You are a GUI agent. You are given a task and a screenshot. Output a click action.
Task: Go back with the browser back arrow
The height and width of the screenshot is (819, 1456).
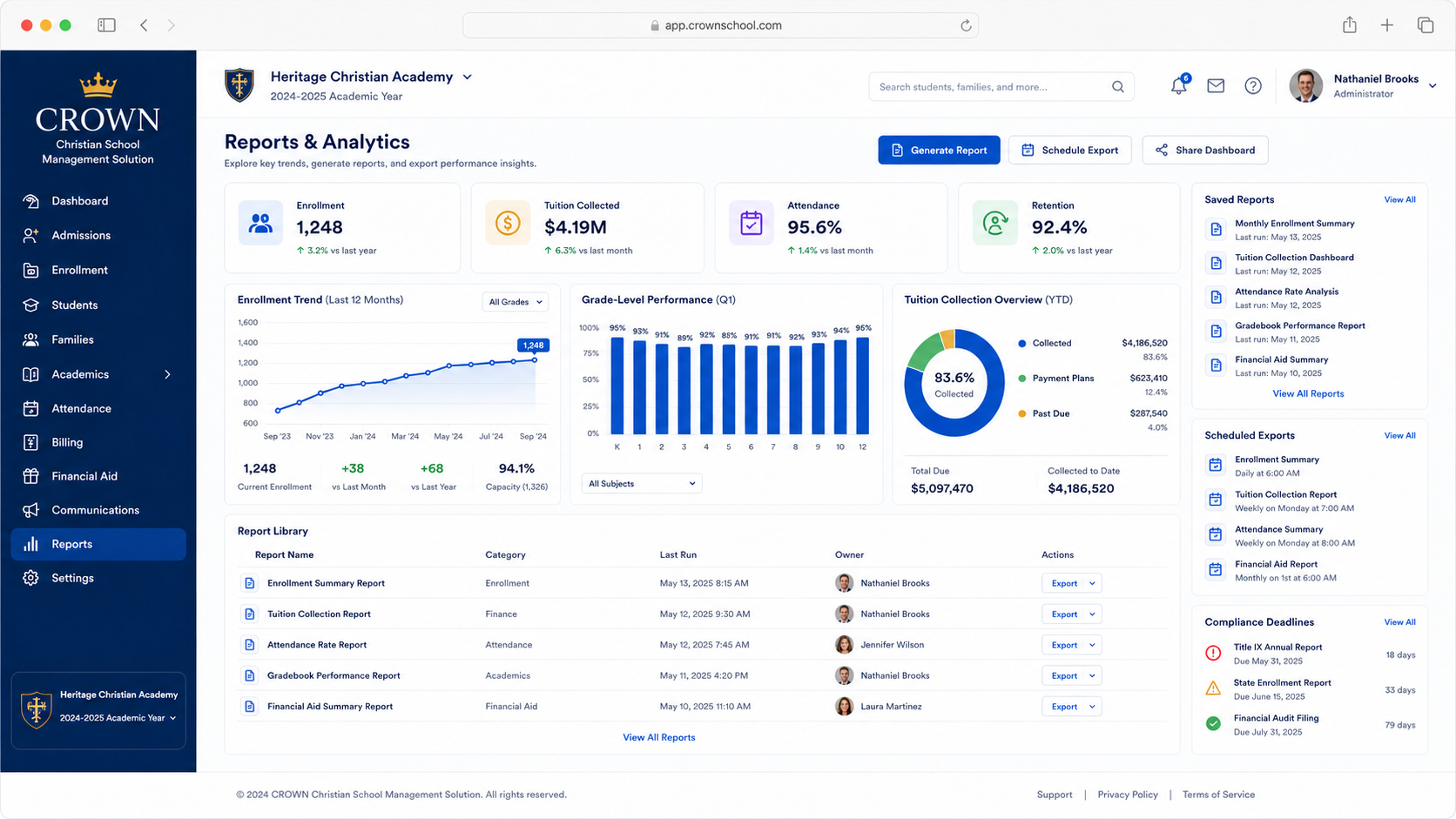(144, 25)
